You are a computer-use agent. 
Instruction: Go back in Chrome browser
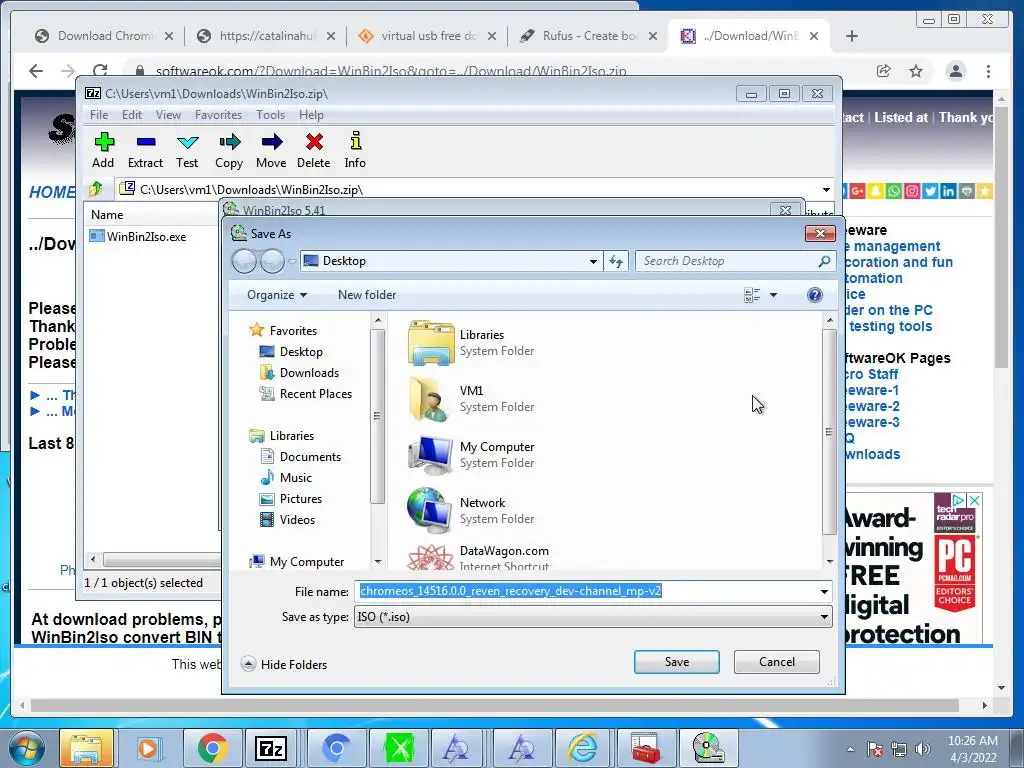tap(36, 71)
